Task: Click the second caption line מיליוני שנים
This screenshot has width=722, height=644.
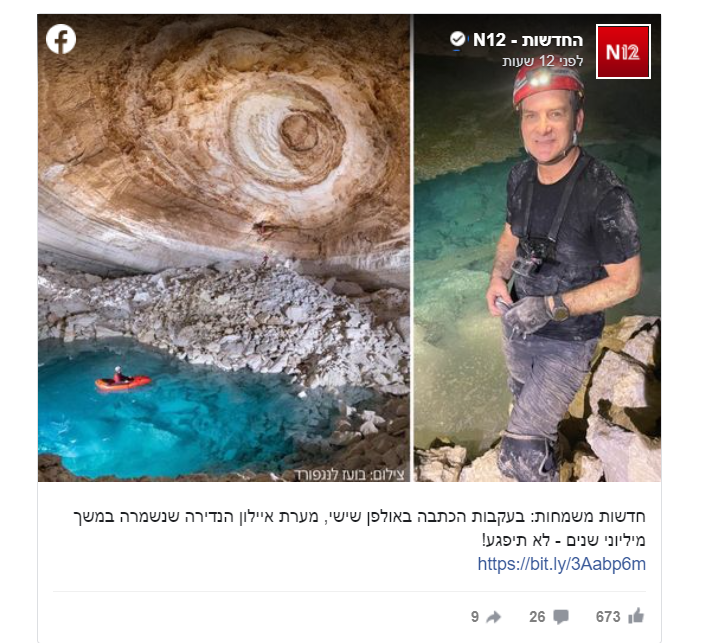Action: click(x=564, y=540)
